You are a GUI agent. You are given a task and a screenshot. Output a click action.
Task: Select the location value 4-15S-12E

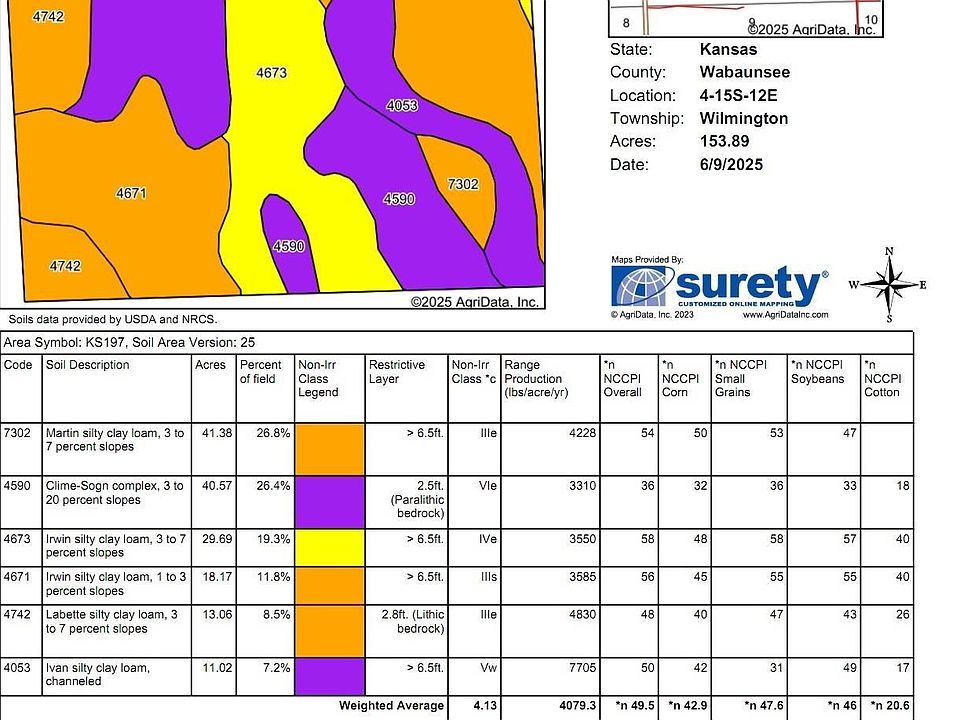(738, 96)
